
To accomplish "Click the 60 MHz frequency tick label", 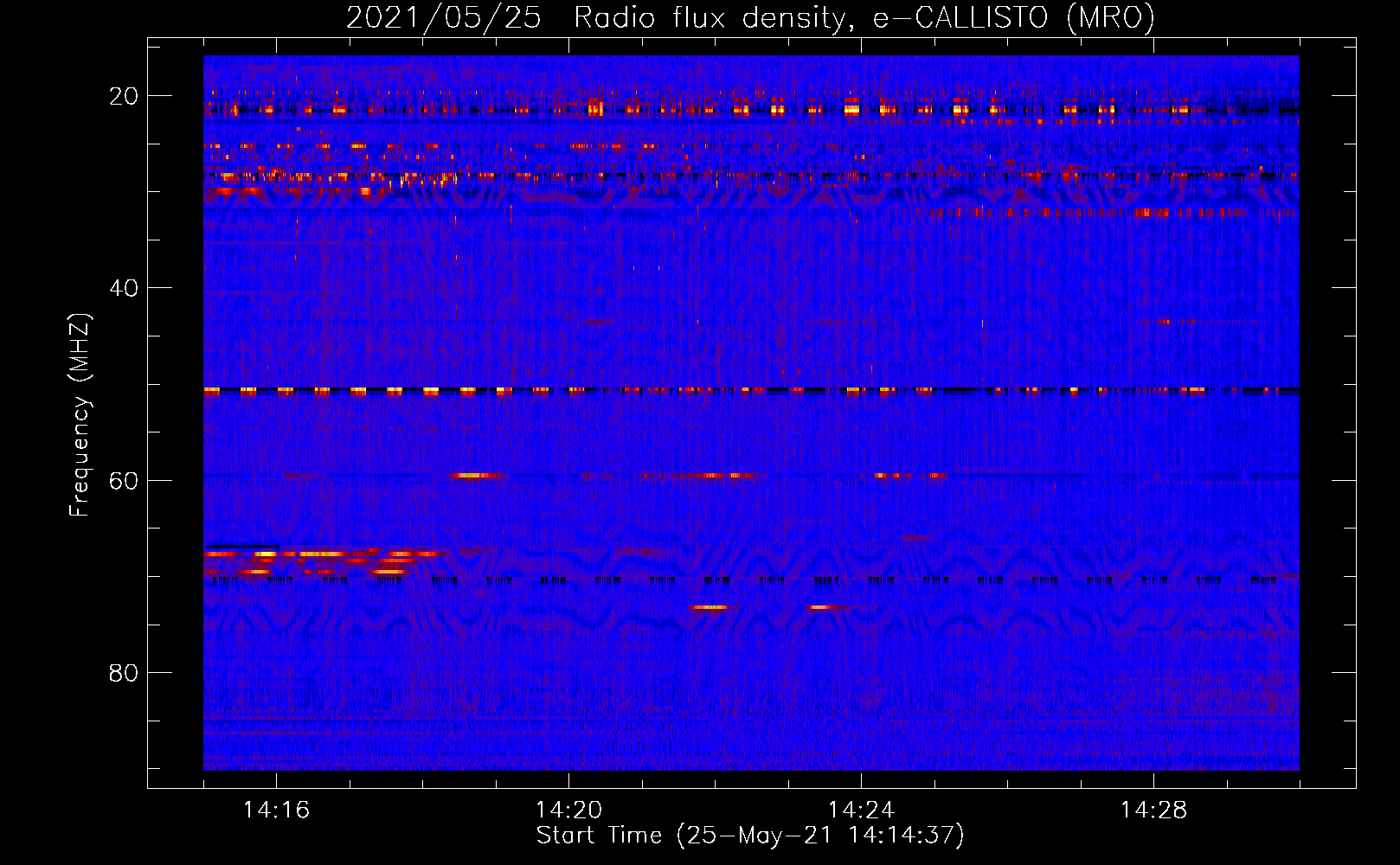I will pos(124,480).
